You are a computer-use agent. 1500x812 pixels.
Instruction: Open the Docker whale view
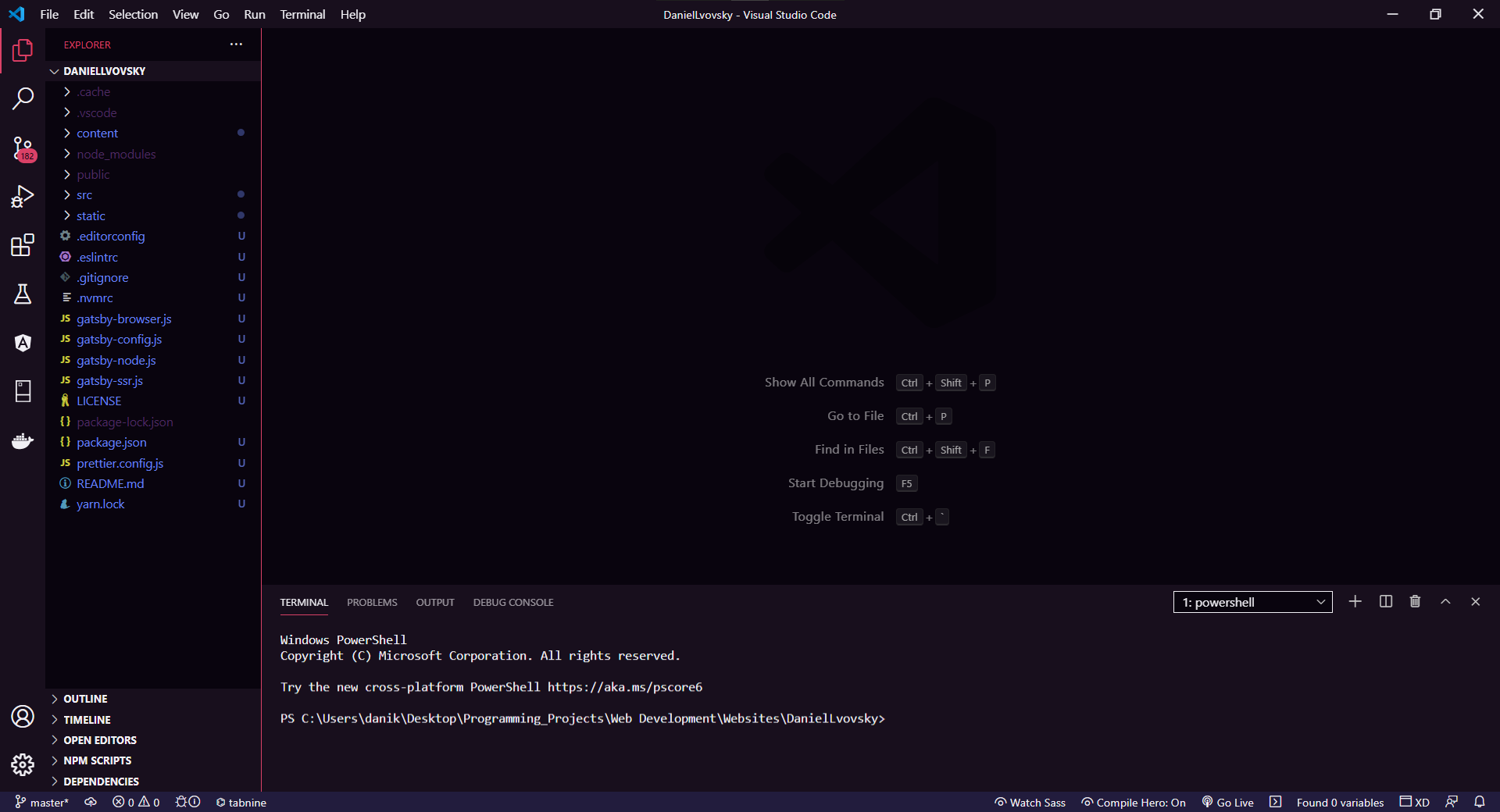(x=23, y=440)
